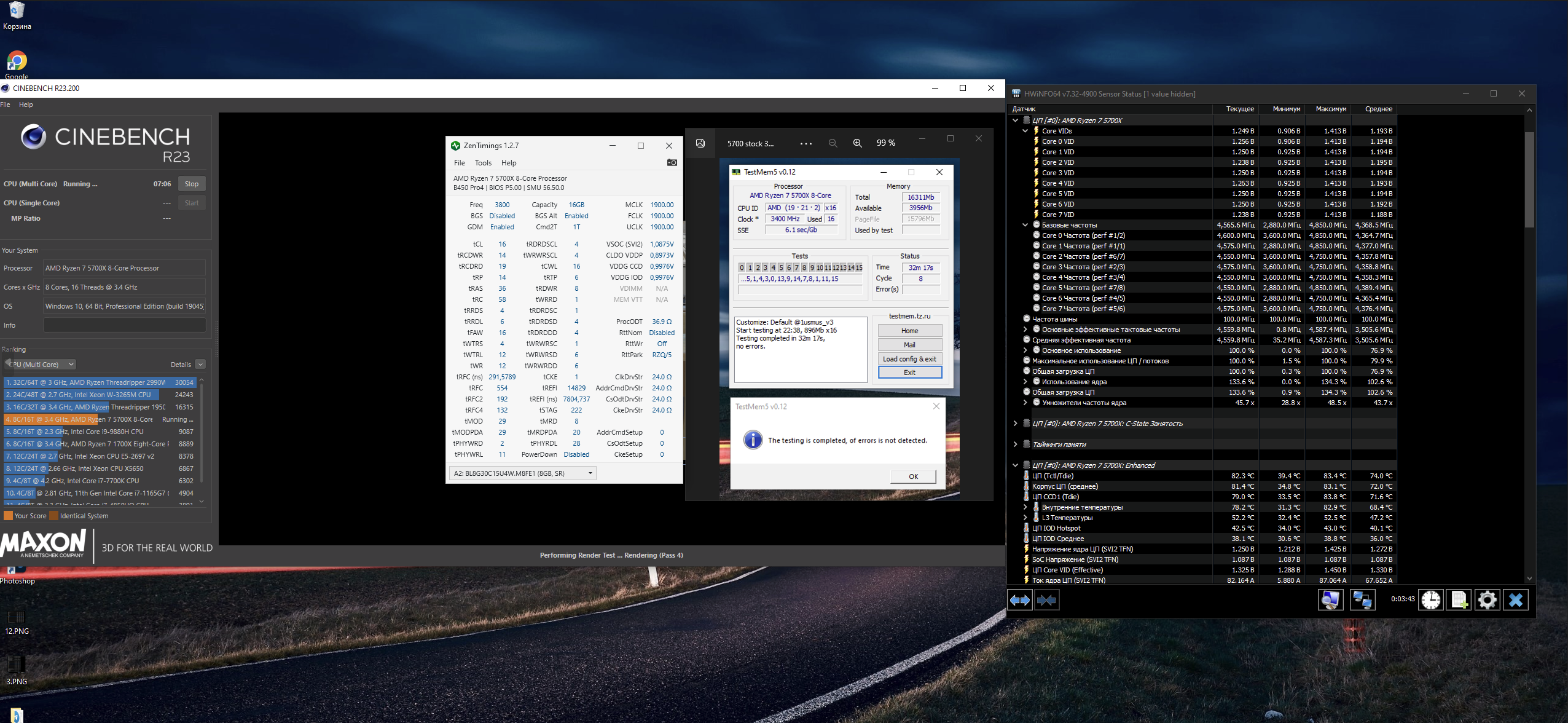The width and height of the screenshot is (1568, 723).
Task: Toggle ranking Details arrow button
Action: pos(200,365)
